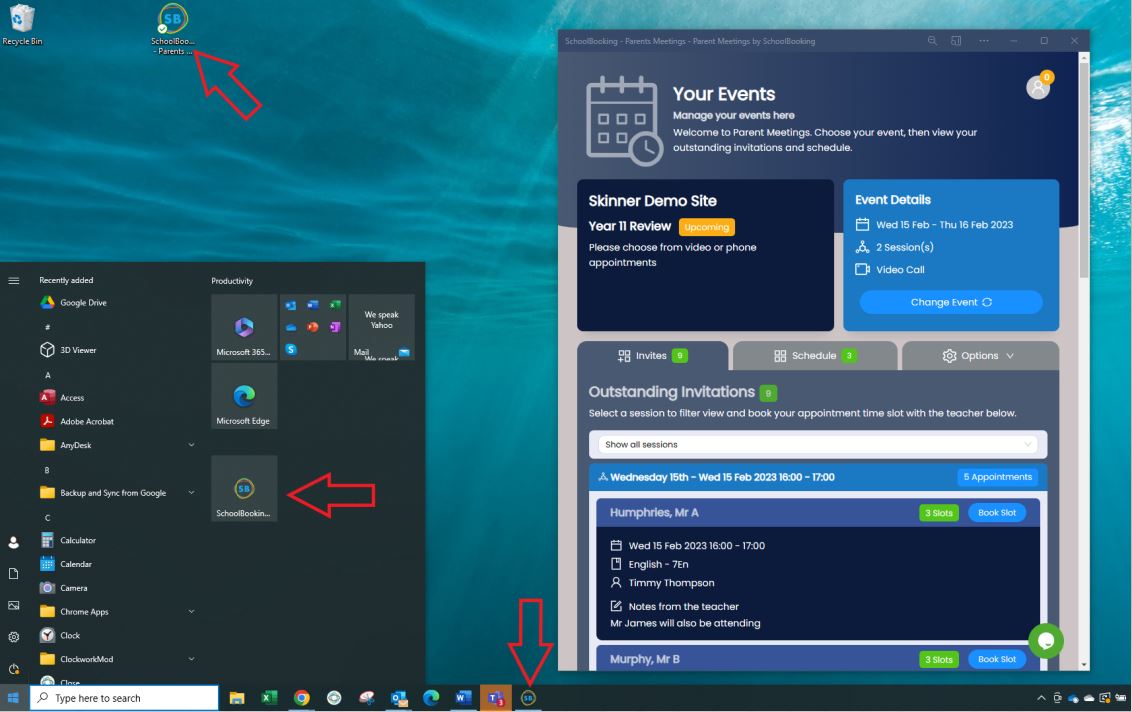
Task: Click the Change Event button
Action: tap(951, 302)
